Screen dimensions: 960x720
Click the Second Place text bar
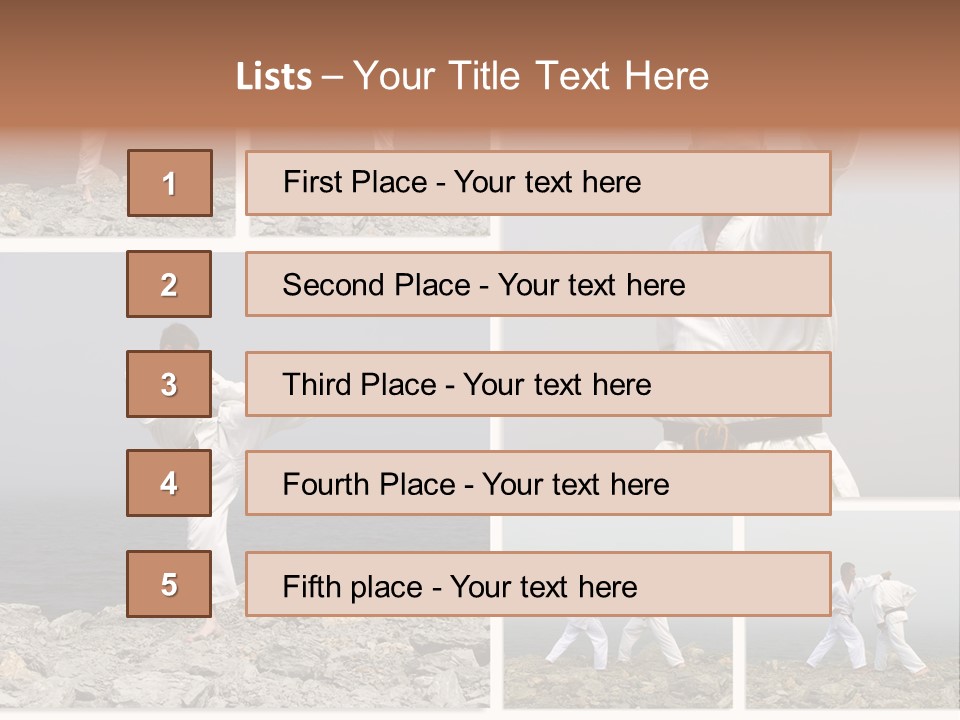[x=538, y=284]
